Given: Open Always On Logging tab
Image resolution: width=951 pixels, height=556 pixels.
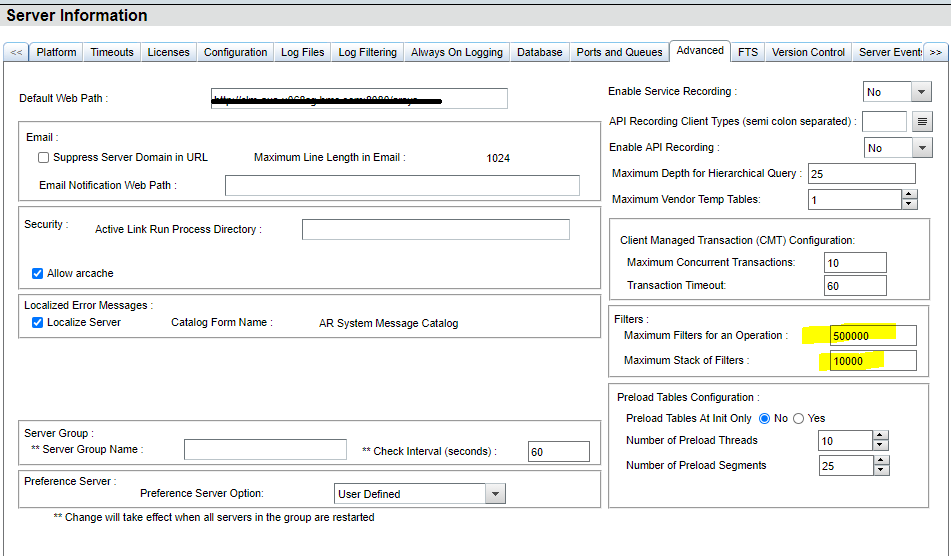Looking at the screenshot, I should 457,52.
